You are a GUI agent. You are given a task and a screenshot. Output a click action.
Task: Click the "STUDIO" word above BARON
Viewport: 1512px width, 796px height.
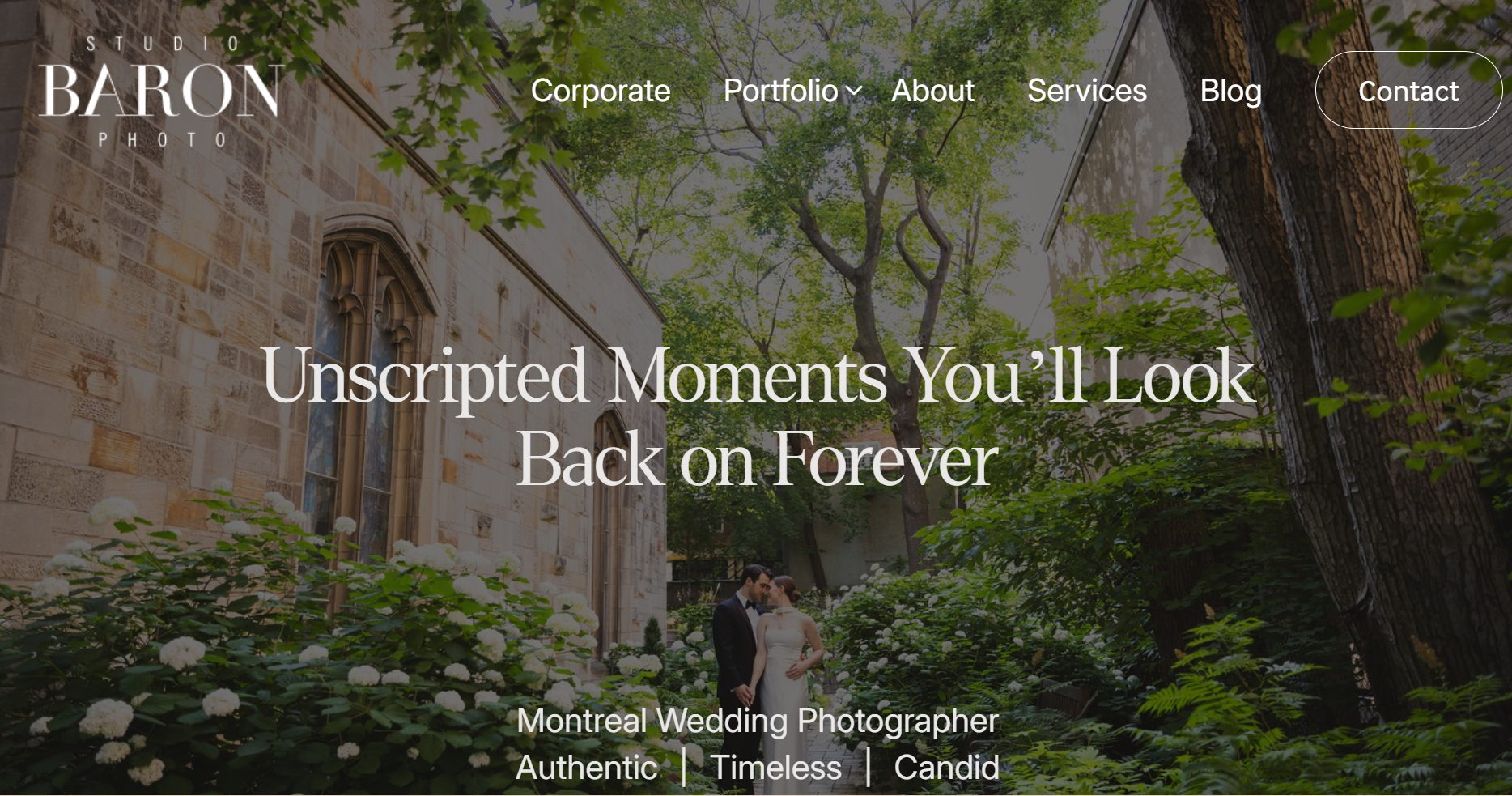162,45
